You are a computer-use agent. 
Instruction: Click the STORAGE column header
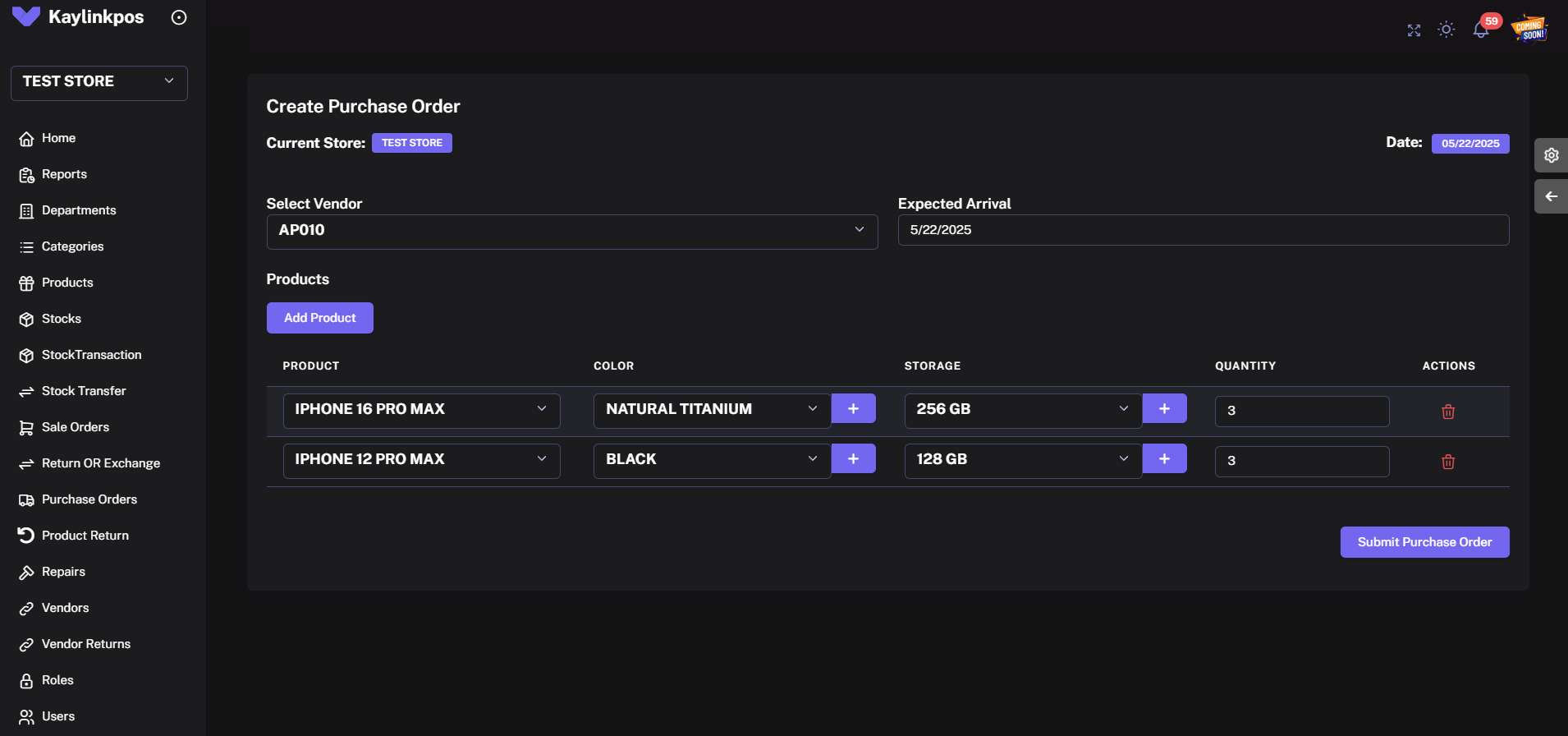(x=933, y=366)
